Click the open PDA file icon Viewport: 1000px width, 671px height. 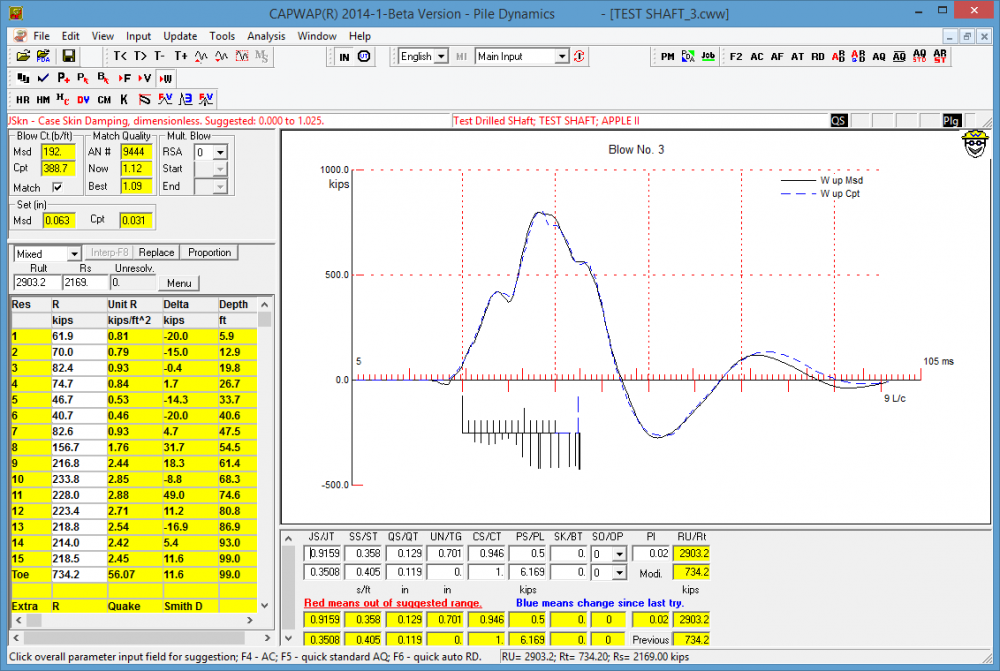(43, 56)
